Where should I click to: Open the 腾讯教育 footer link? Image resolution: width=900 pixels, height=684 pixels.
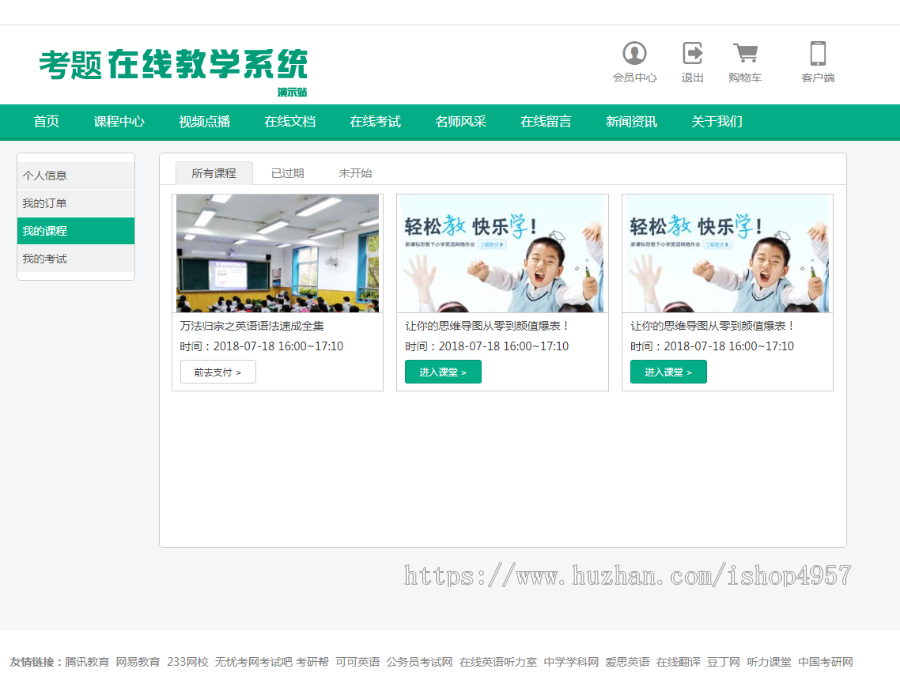point(90,661)
